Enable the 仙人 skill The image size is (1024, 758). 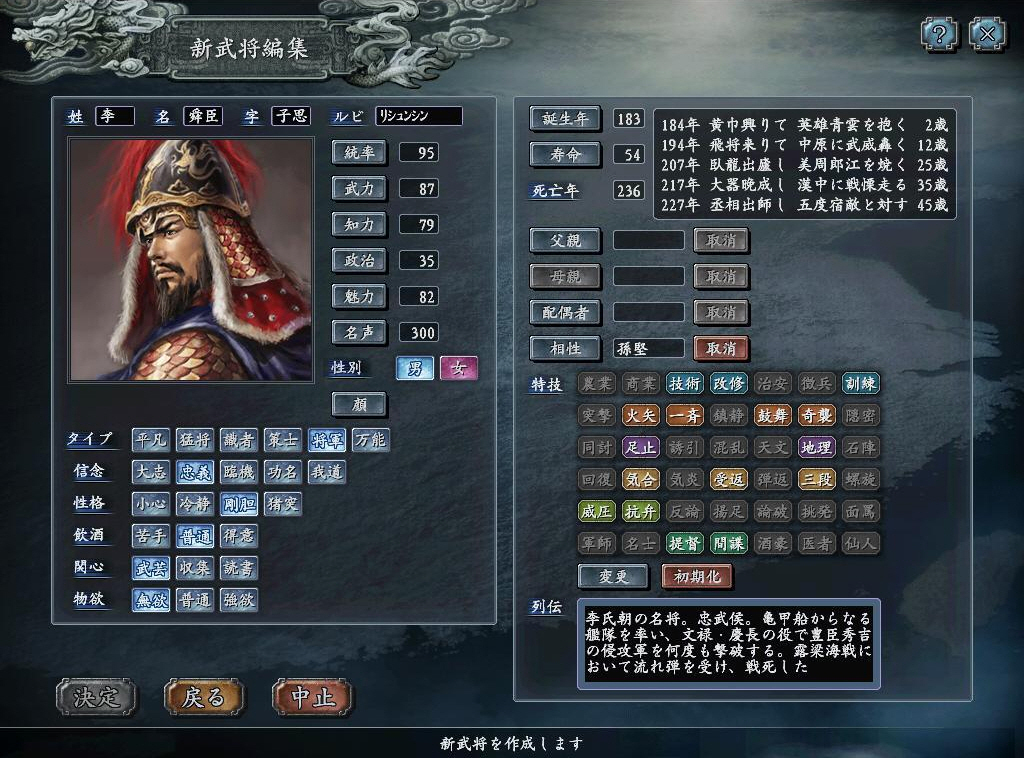point(860,543)
